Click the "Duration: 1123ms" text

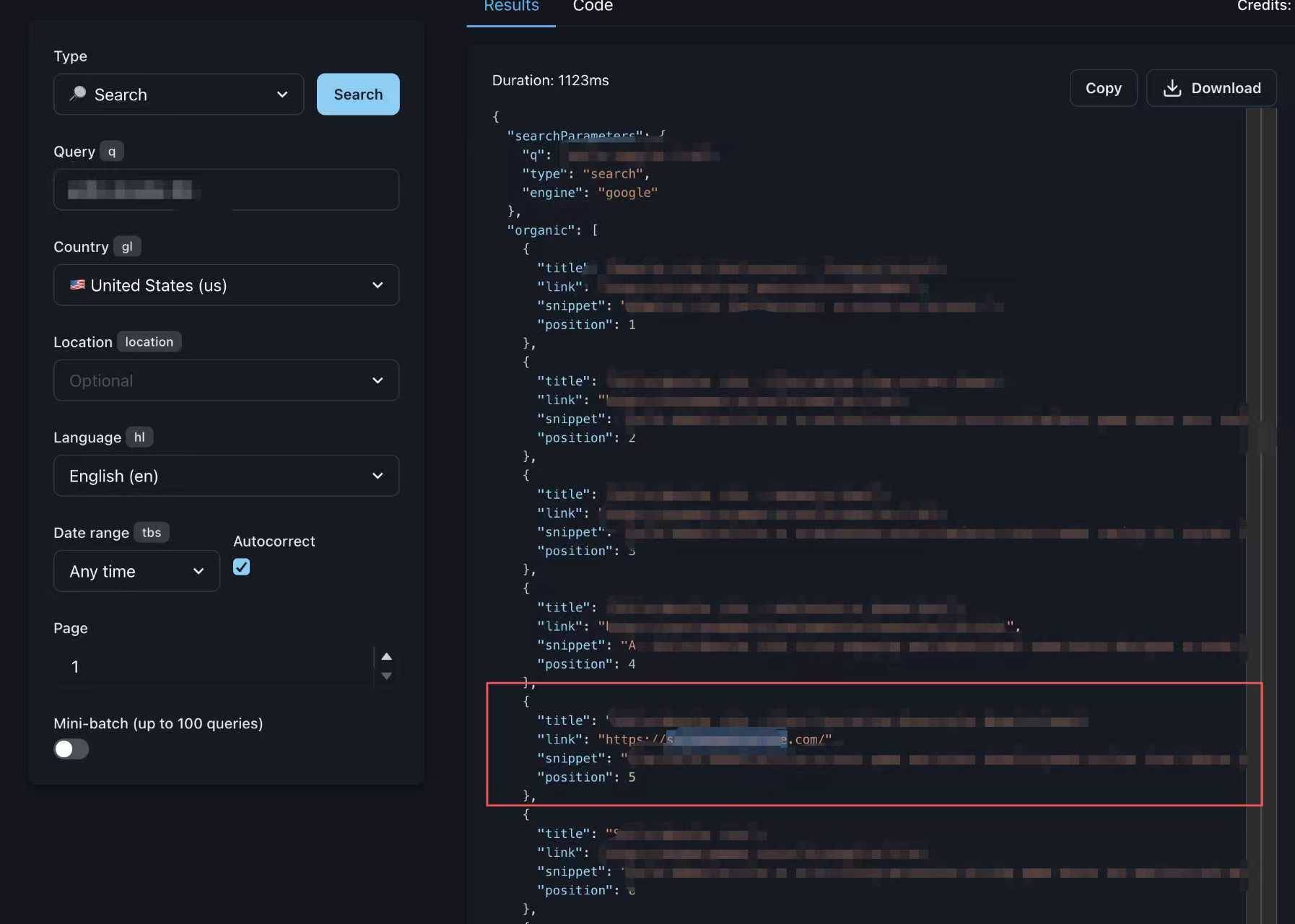point(550,80)
